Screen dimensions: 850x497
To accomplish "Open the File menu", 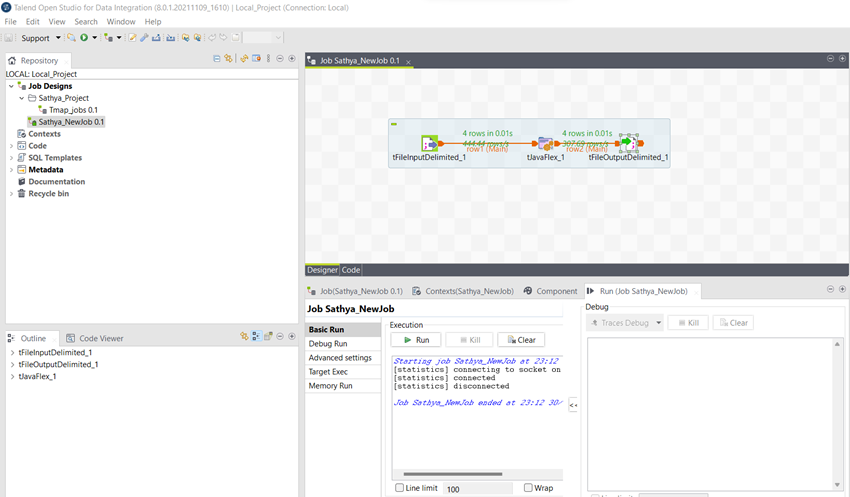I will click(x=10, y=22).
